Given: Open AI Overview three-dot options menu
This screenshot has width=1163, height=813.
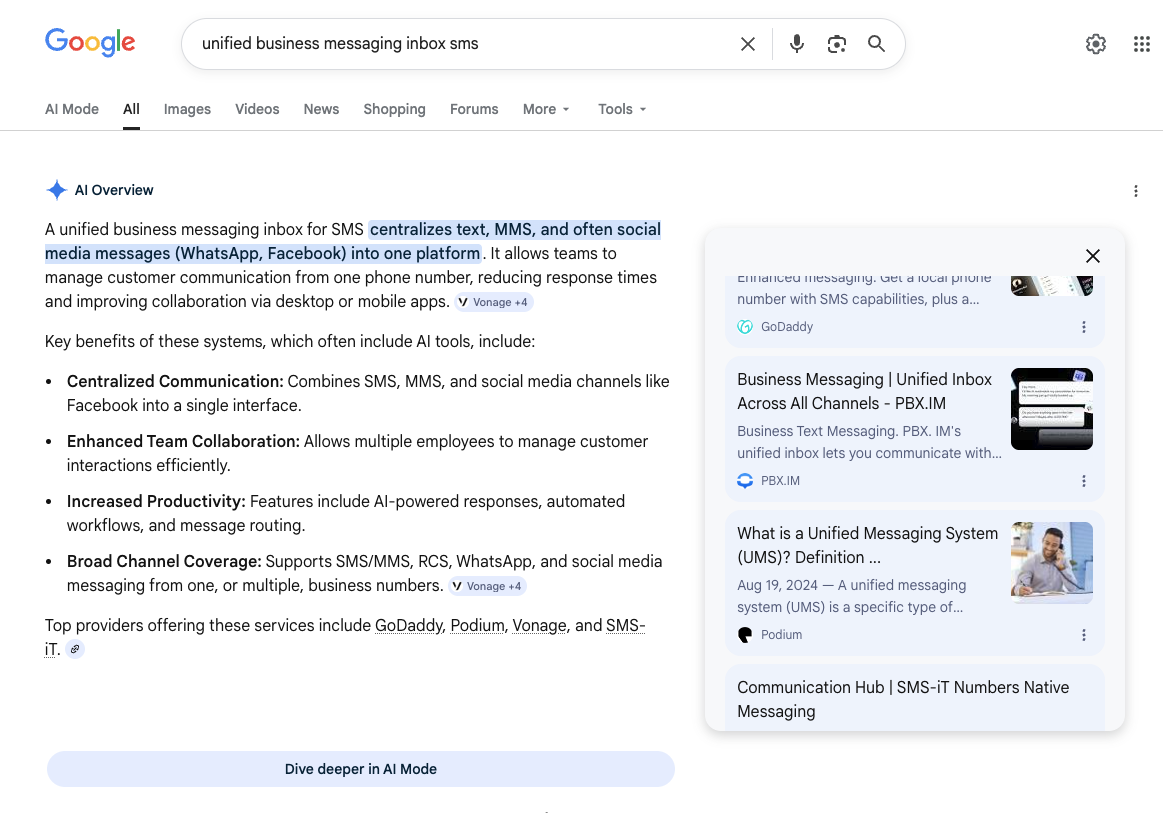Looking at the screenshot, I should coord(1136,191).
